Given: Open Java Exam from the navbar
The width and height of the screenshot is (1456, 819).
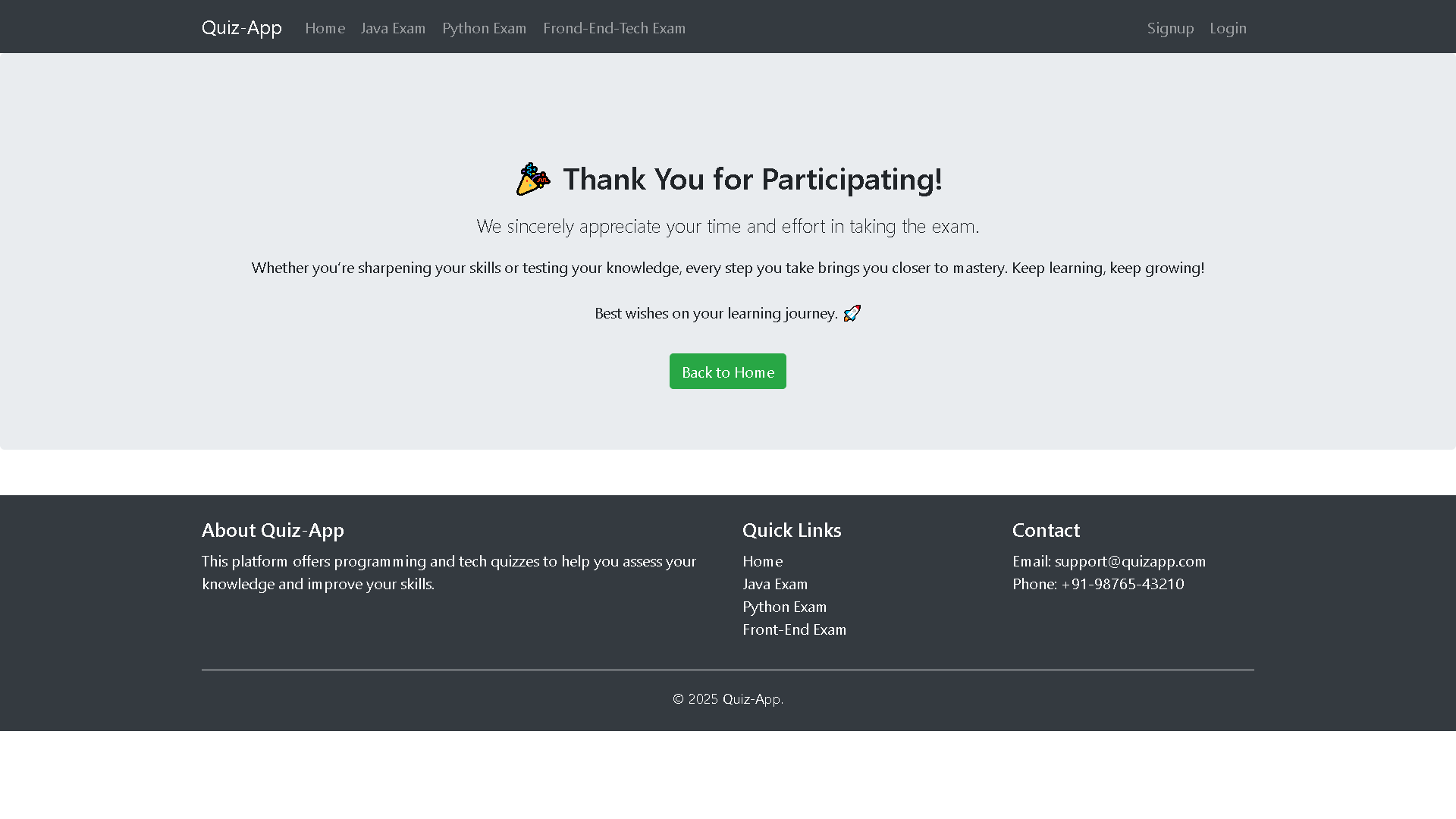Looking at the screenshot, I should 393,28.
